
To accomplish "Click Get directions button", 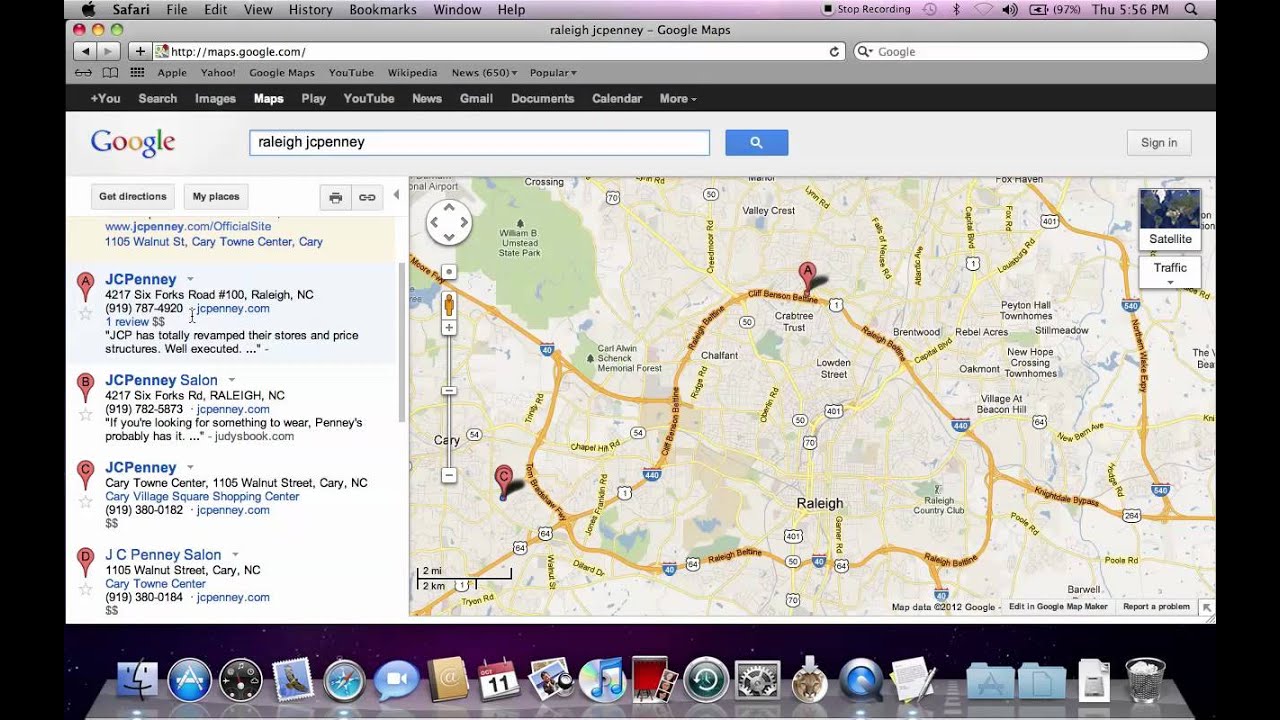I will (x=133, y=197).
